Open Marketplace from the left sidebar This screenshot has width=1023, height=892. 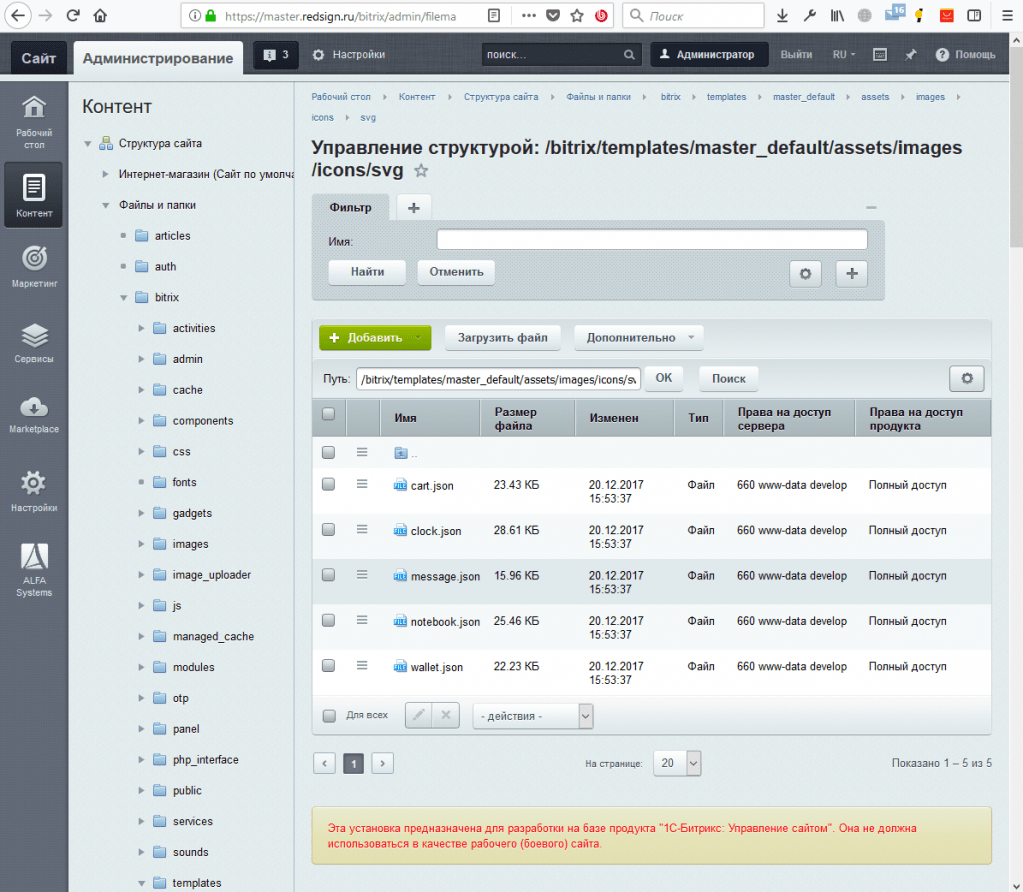pyautogui.click(x=34, y=415)
